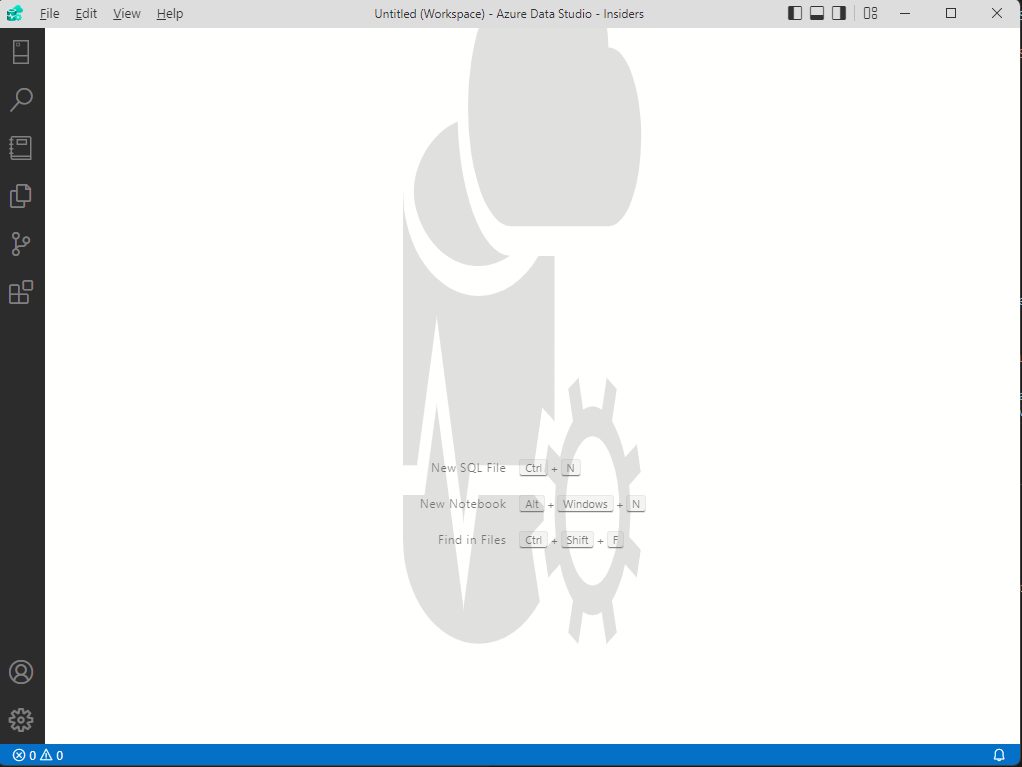This screenshot has height=767, width=1022.
Task: Toggle the bottom Panel visibility
Action: pyautogui.click(x=816, y=13)
